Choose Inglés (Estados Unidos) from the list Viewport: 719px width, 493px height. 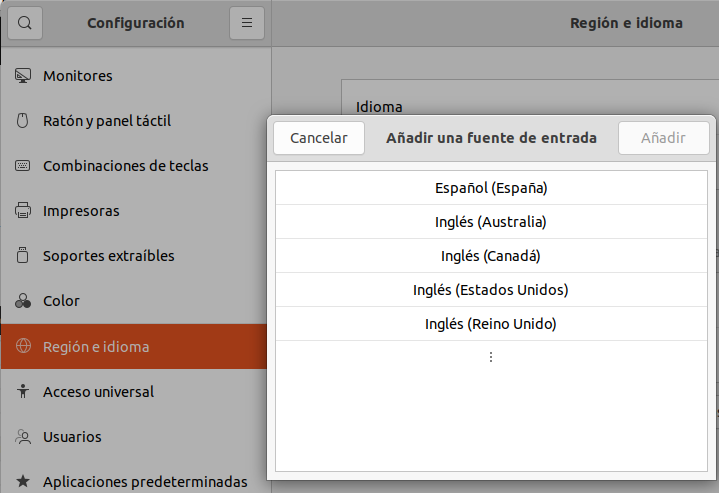tap(492, 289)
